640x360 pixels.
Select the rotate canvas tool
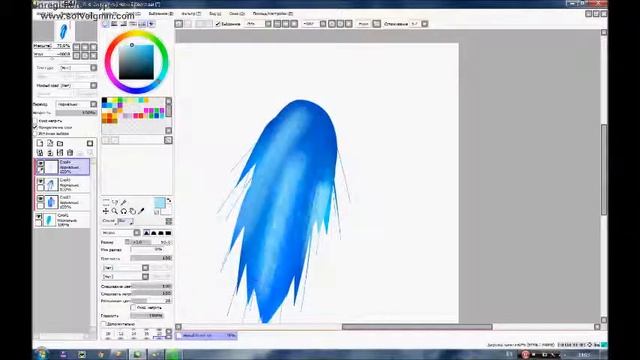[124, 211]
